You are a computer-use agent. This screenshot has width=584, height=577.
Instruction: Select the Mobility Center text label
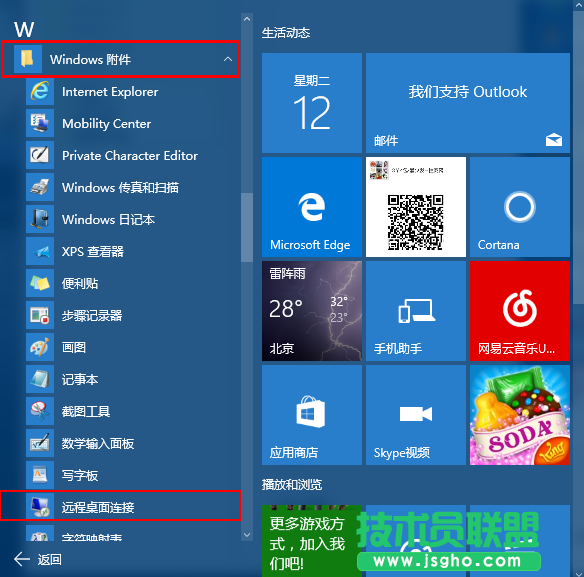(x=107, y=124)
